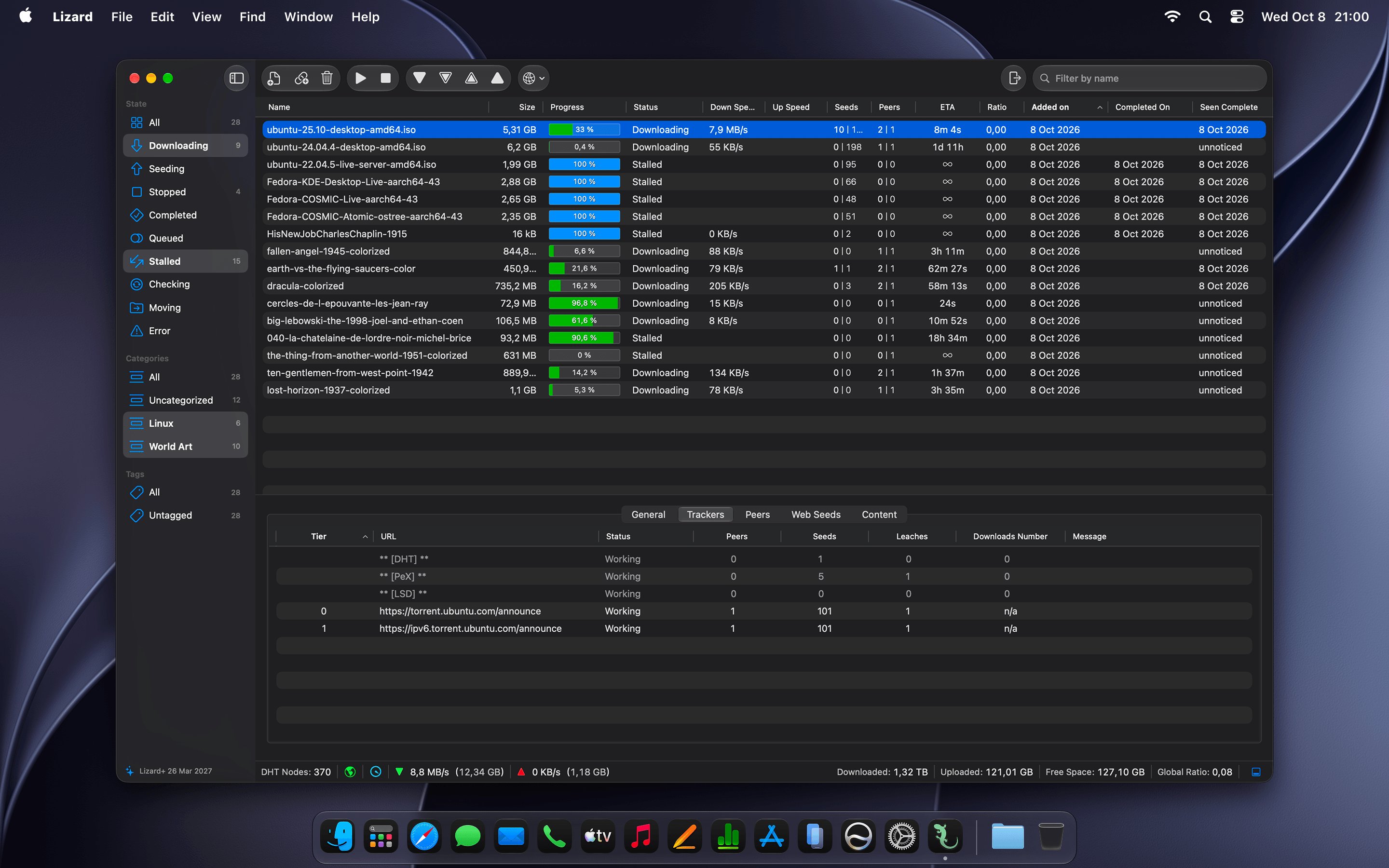Click the 96,8 % progress bar for cercles-de-l-epouvante
The width and height of the screenshot is (1389, 868).
(585, 303)
